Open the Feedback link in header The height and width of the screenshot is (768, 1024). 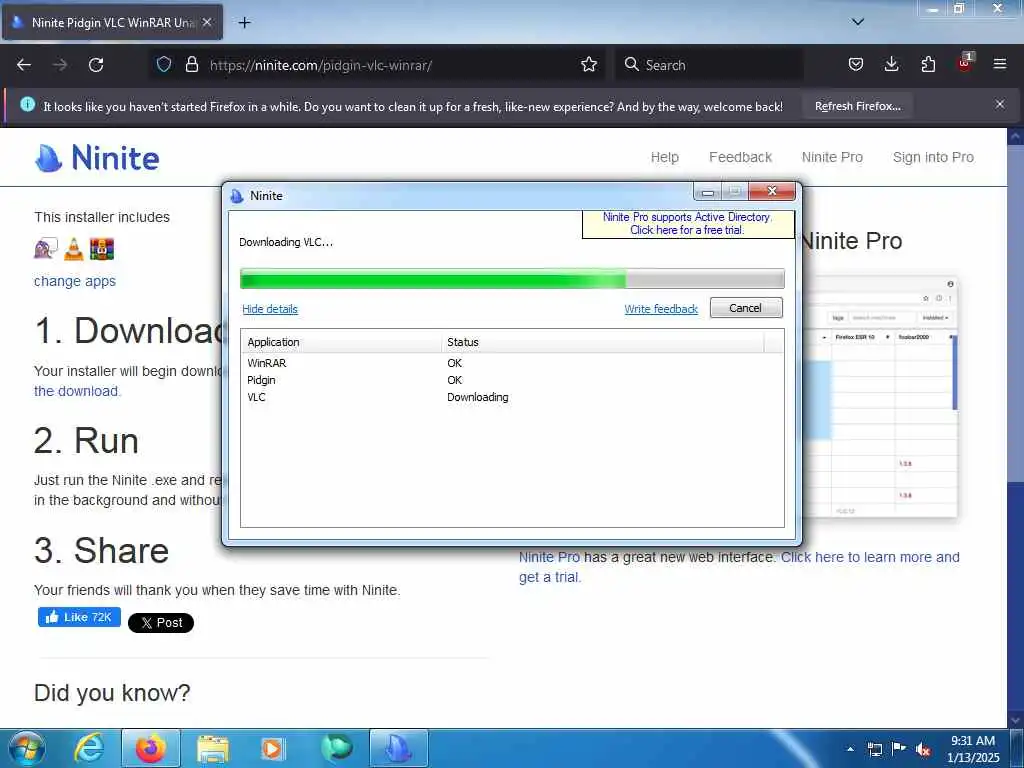click(741, 157)
